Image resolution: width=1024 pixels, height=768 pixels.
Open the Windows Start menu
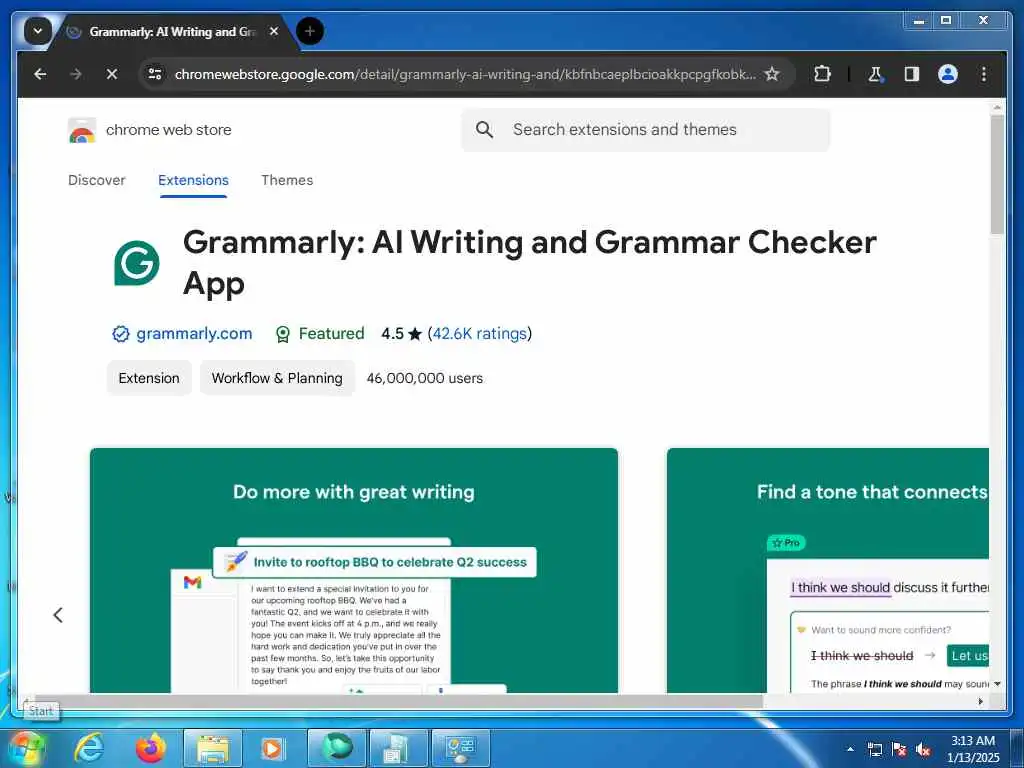click(25, 748)
